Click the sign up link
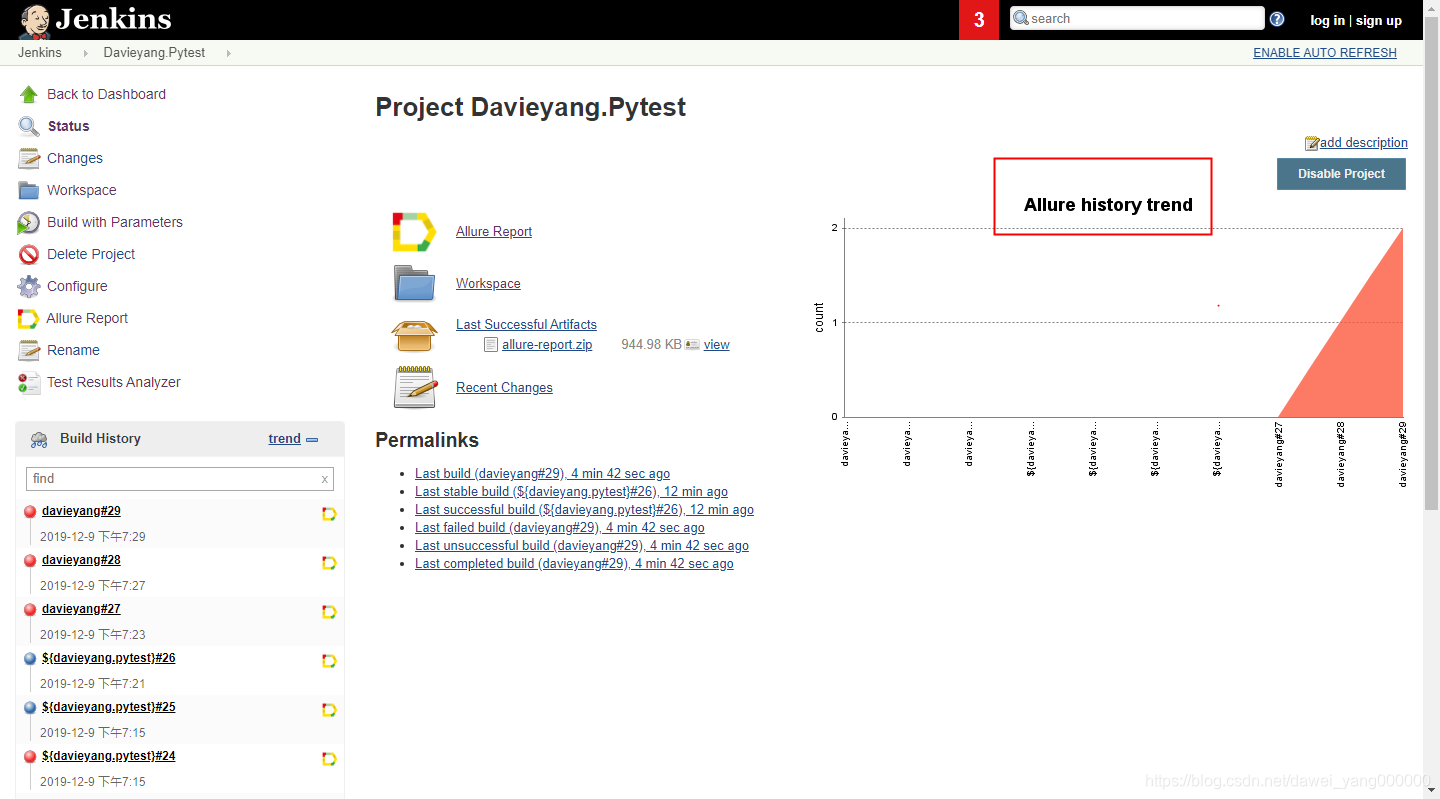The image size is (1440, 799). click(x=1379, y=20)
